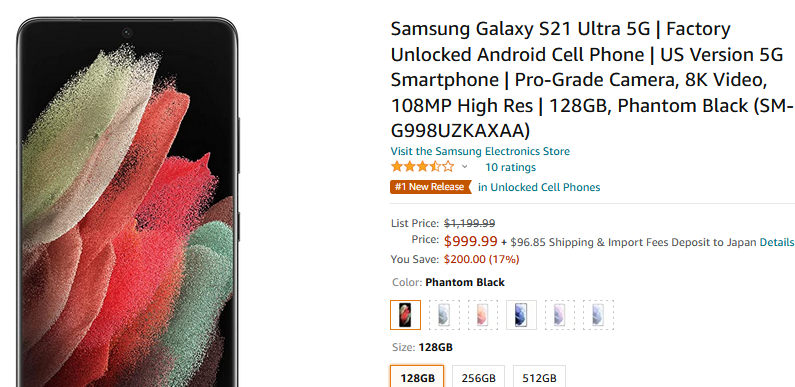The height and width of the screenshot is (387, 795).
Task: Click the #1 New Release badge
Action: coord(430,187)
